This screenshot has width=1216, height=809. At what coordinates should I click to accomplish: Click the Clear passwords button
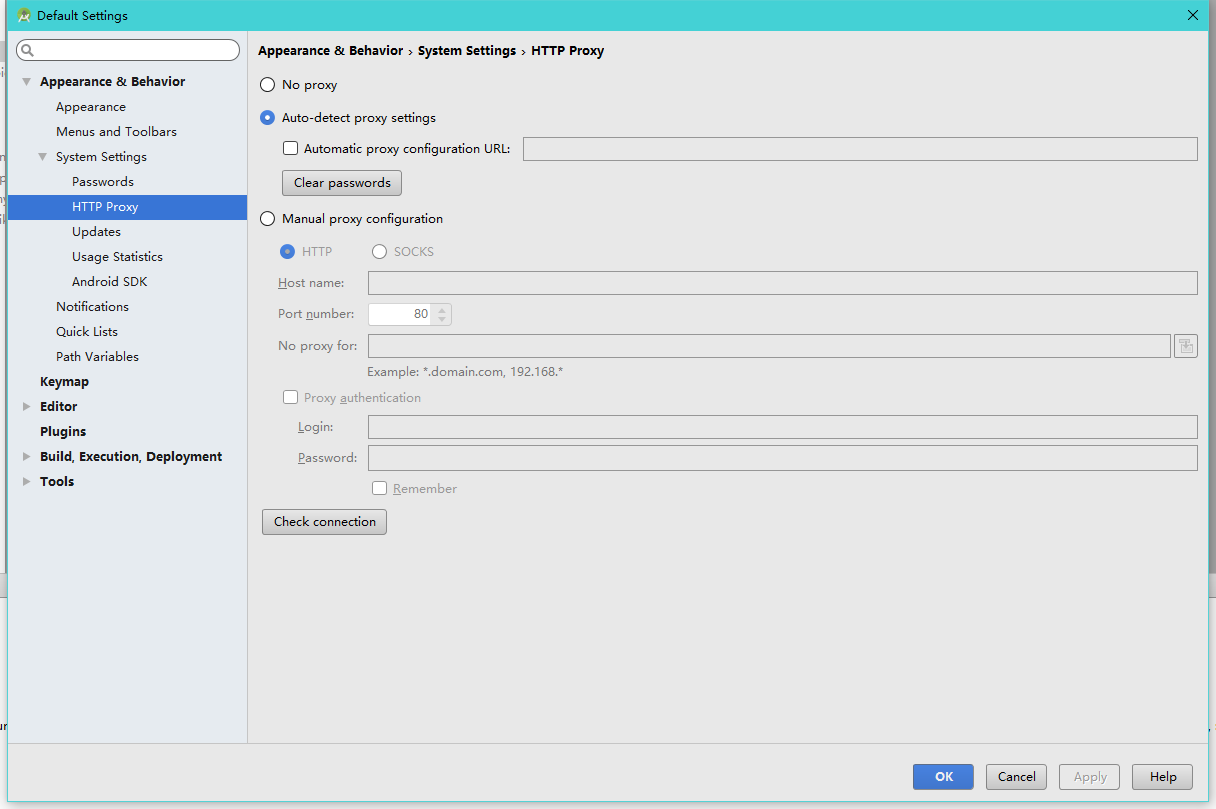point(342,183)
